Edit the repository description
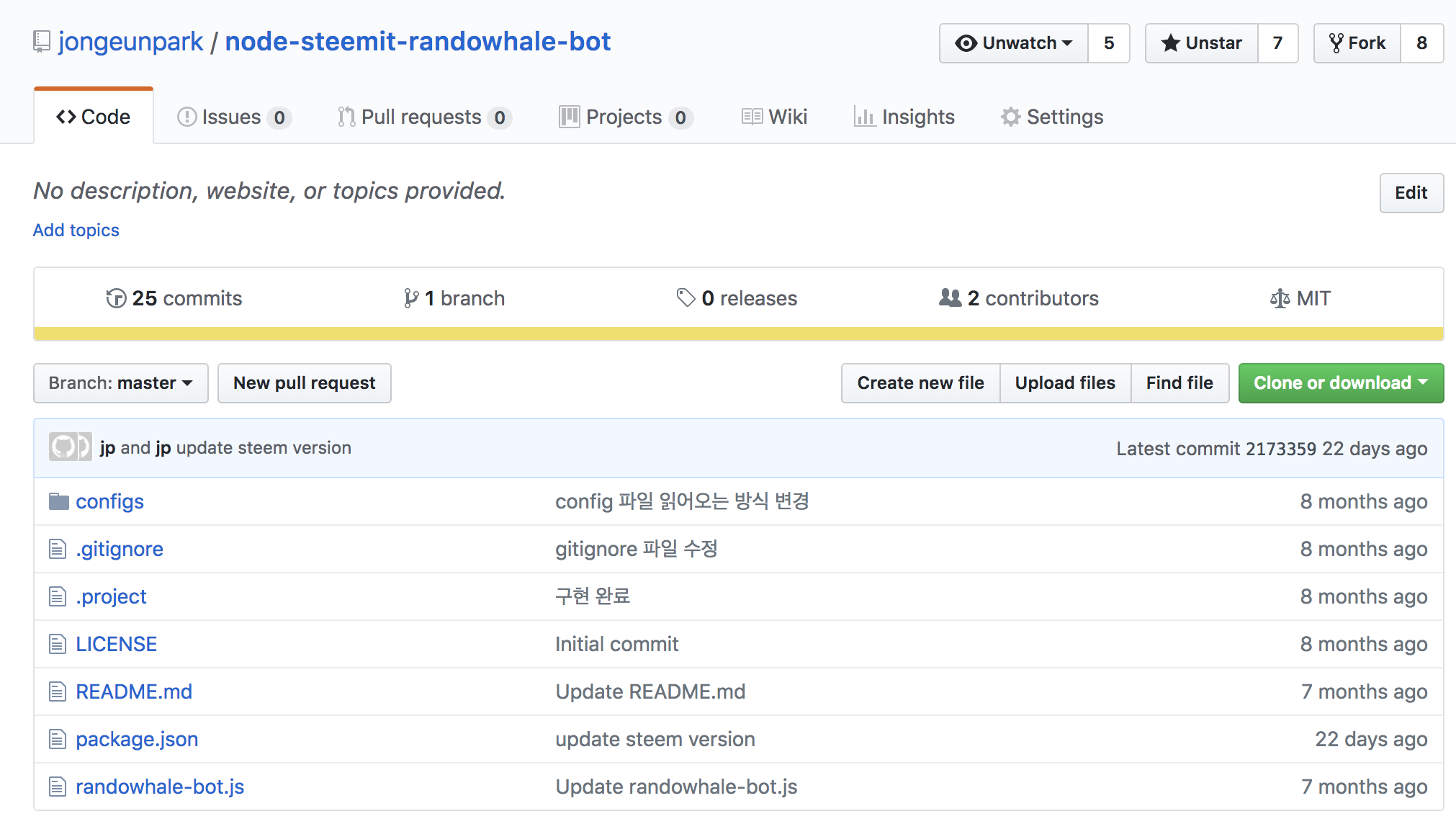 click(x=1411, y=193)
